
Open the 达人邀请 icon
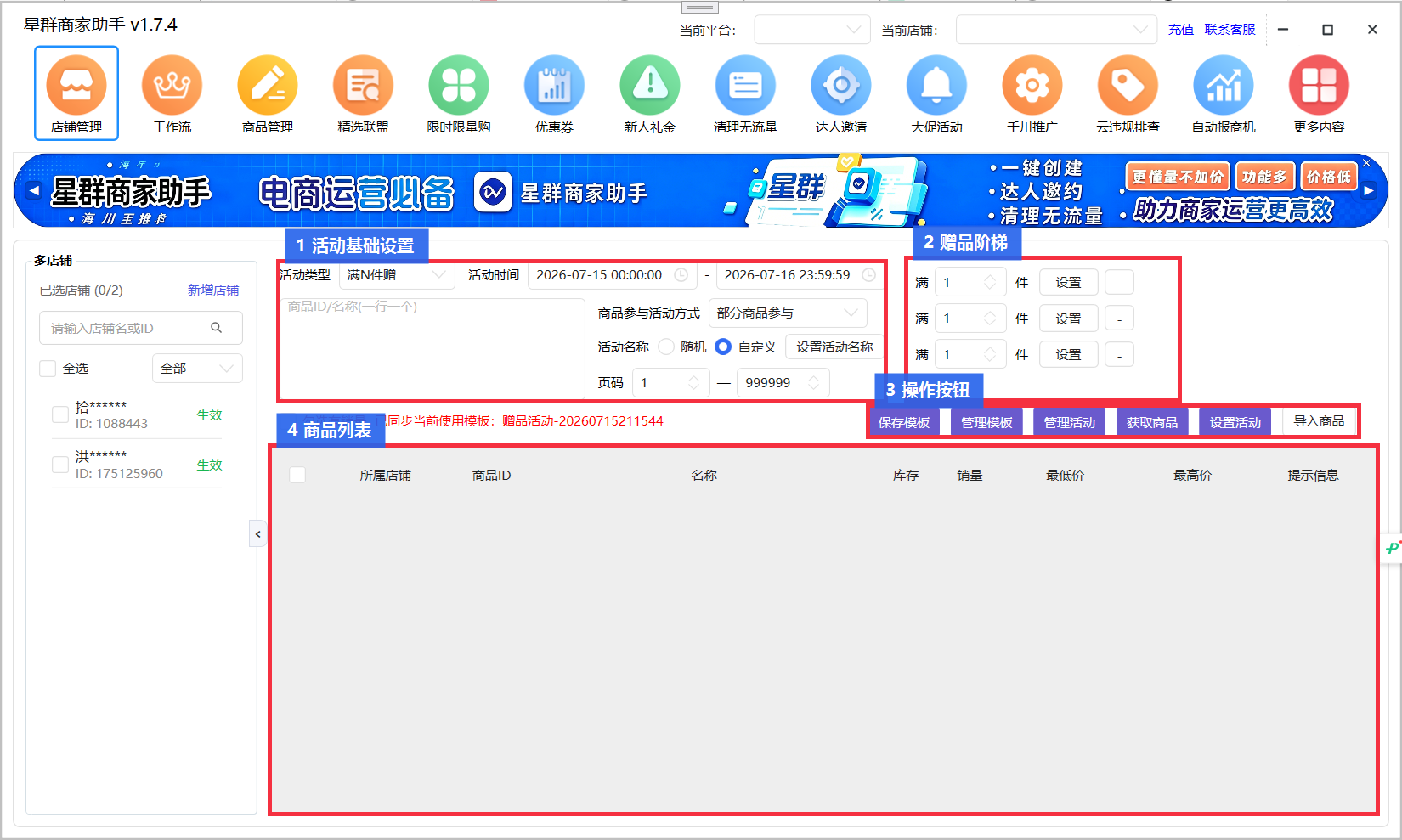coord(841,86)
